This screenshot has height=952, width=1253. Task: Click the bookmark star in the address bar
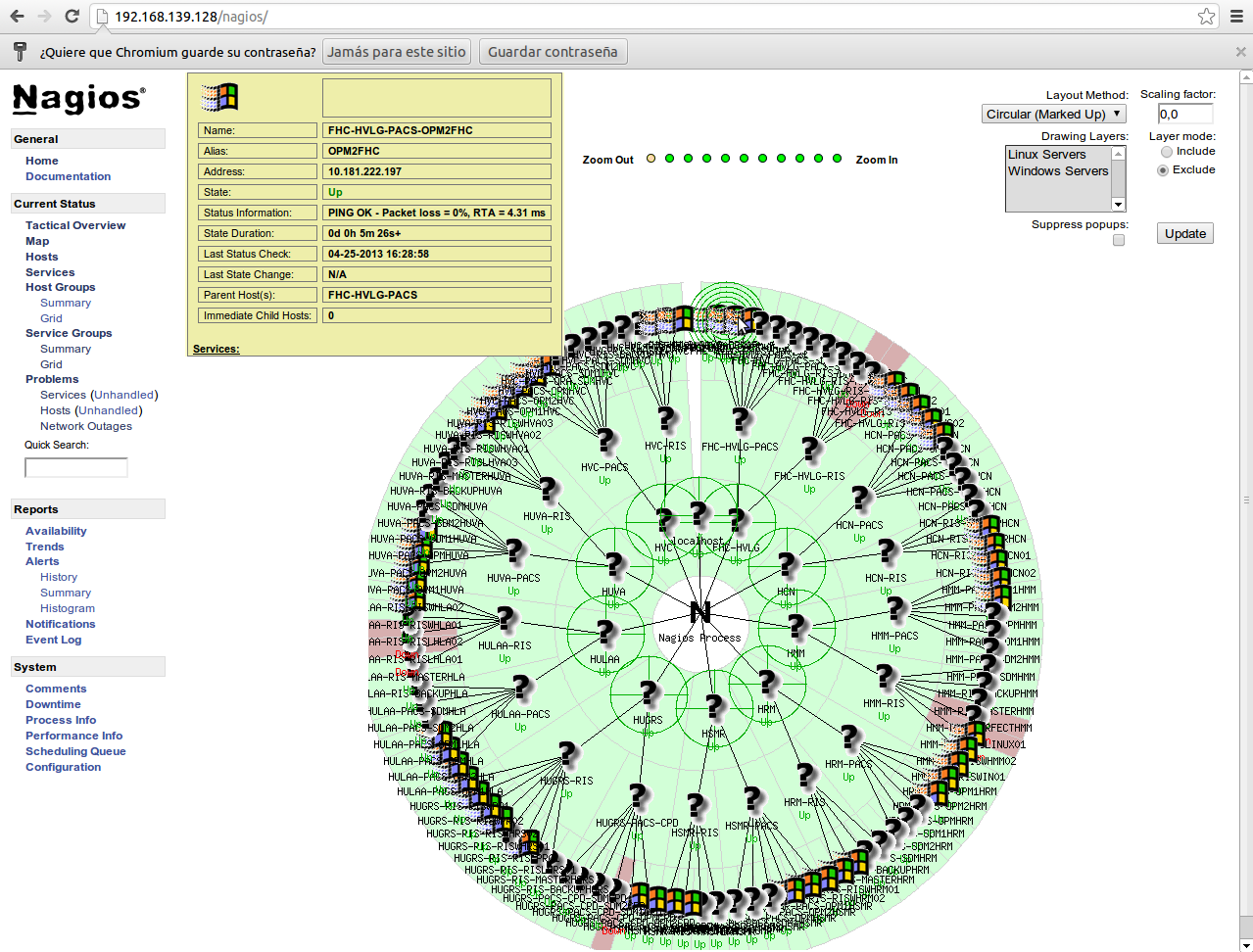point(1206,16)
